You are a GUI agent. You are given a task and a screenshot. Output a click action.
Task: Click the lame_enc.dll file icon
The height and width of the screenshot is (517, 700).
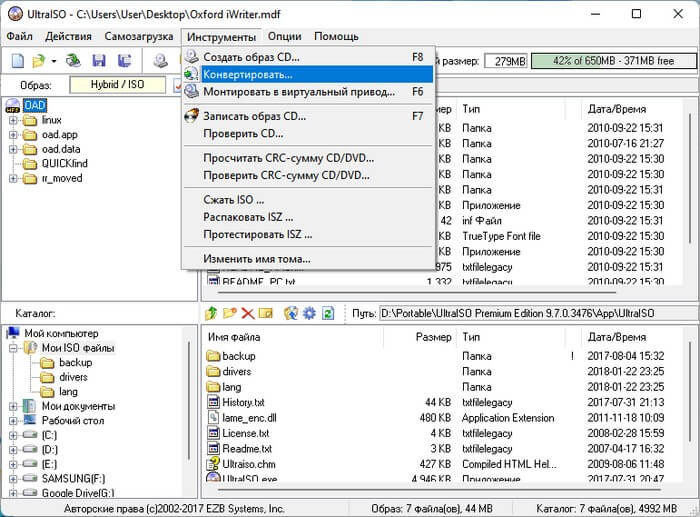(213, 417)
